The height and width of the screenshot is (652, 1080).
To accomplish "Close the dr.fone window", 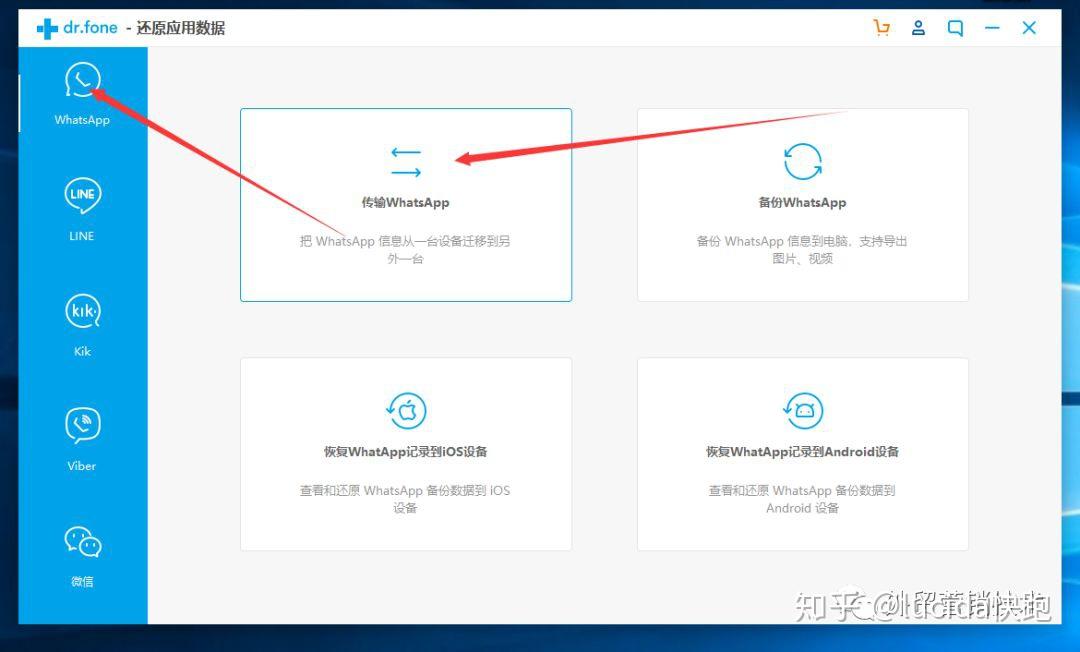I will point(1029,28).
